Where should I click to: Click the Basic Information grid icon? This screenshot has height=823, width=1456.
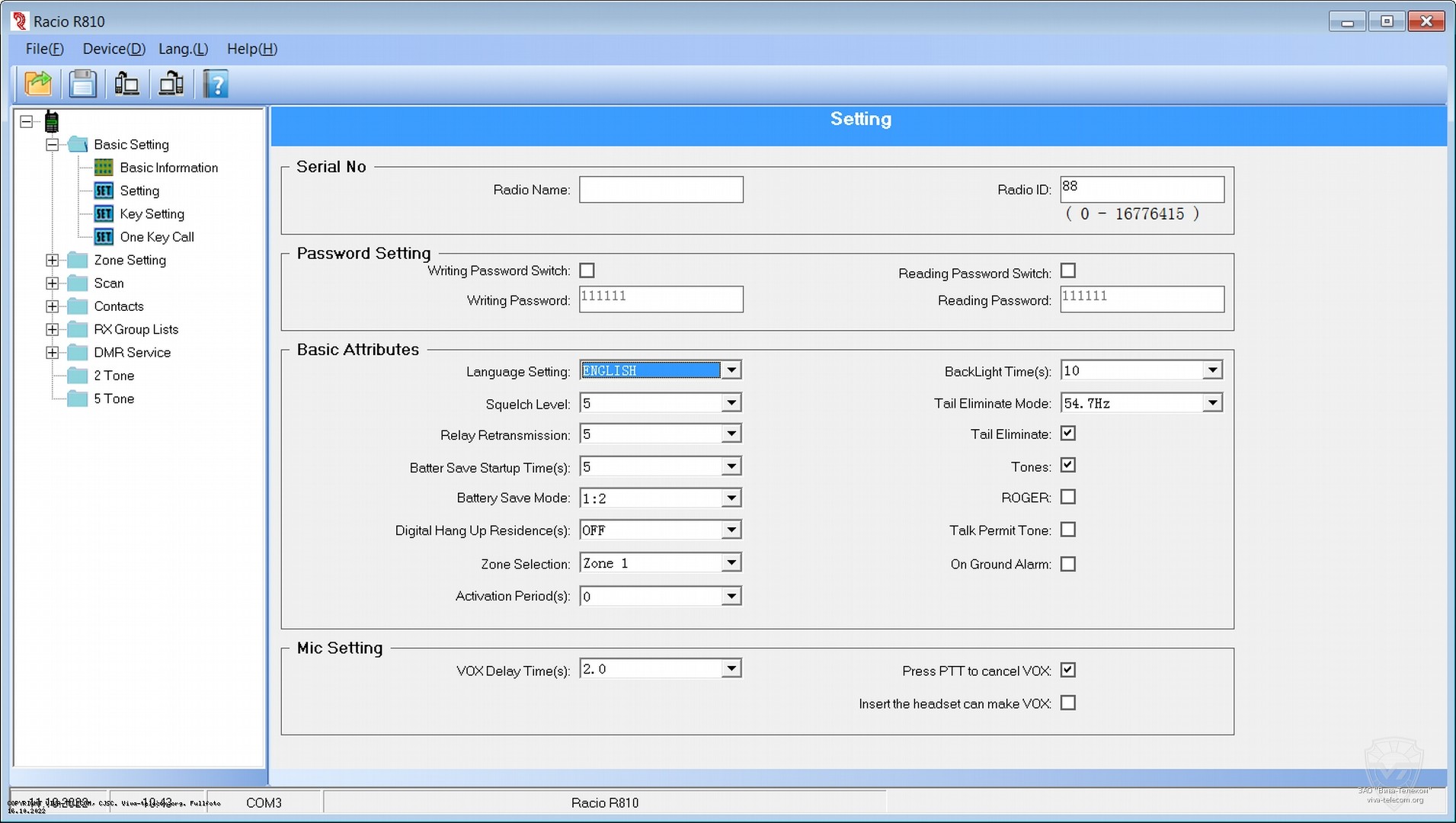104,168
